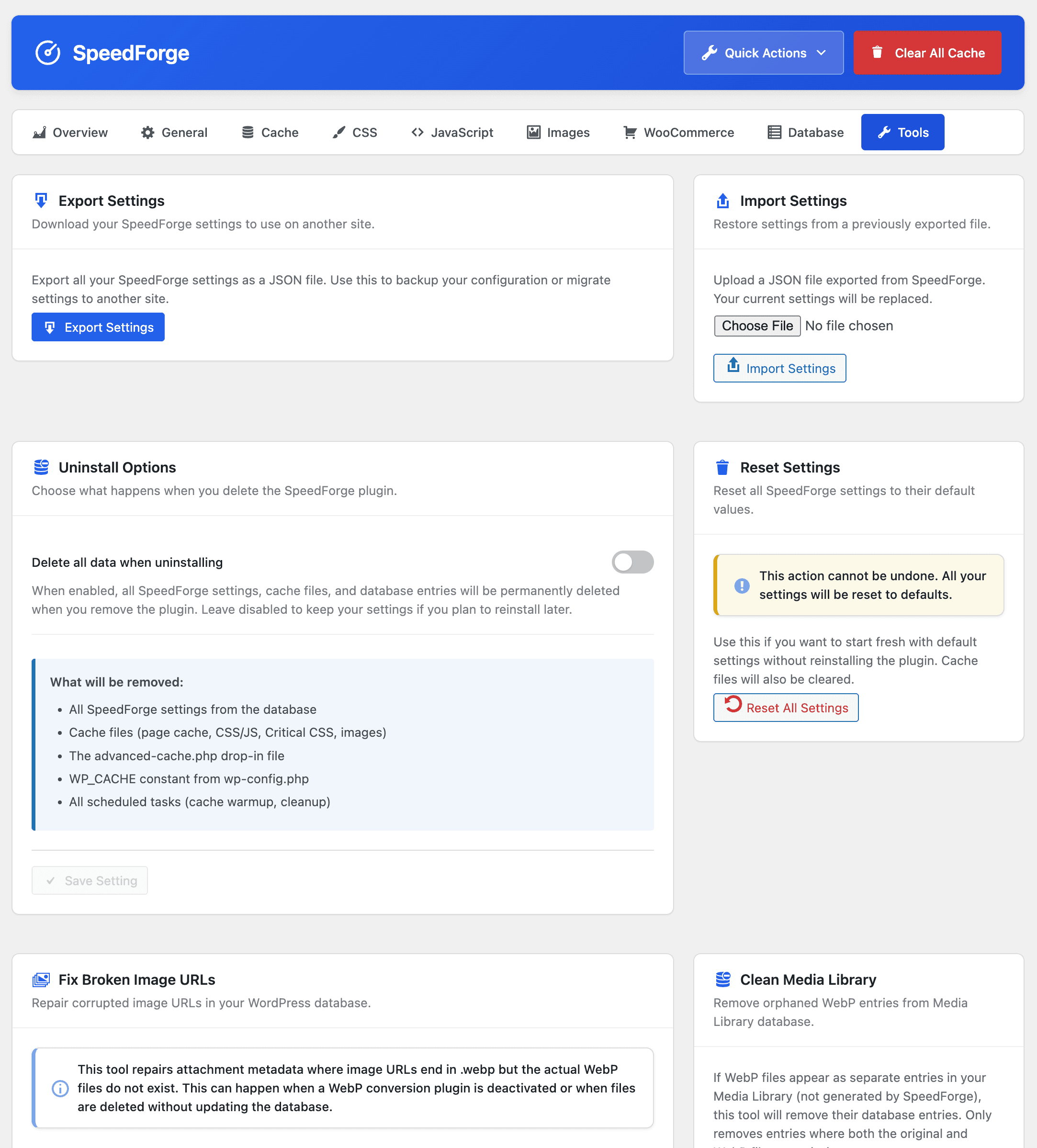Click the Quick Actions chevron arrow

[x=821, y=53]
